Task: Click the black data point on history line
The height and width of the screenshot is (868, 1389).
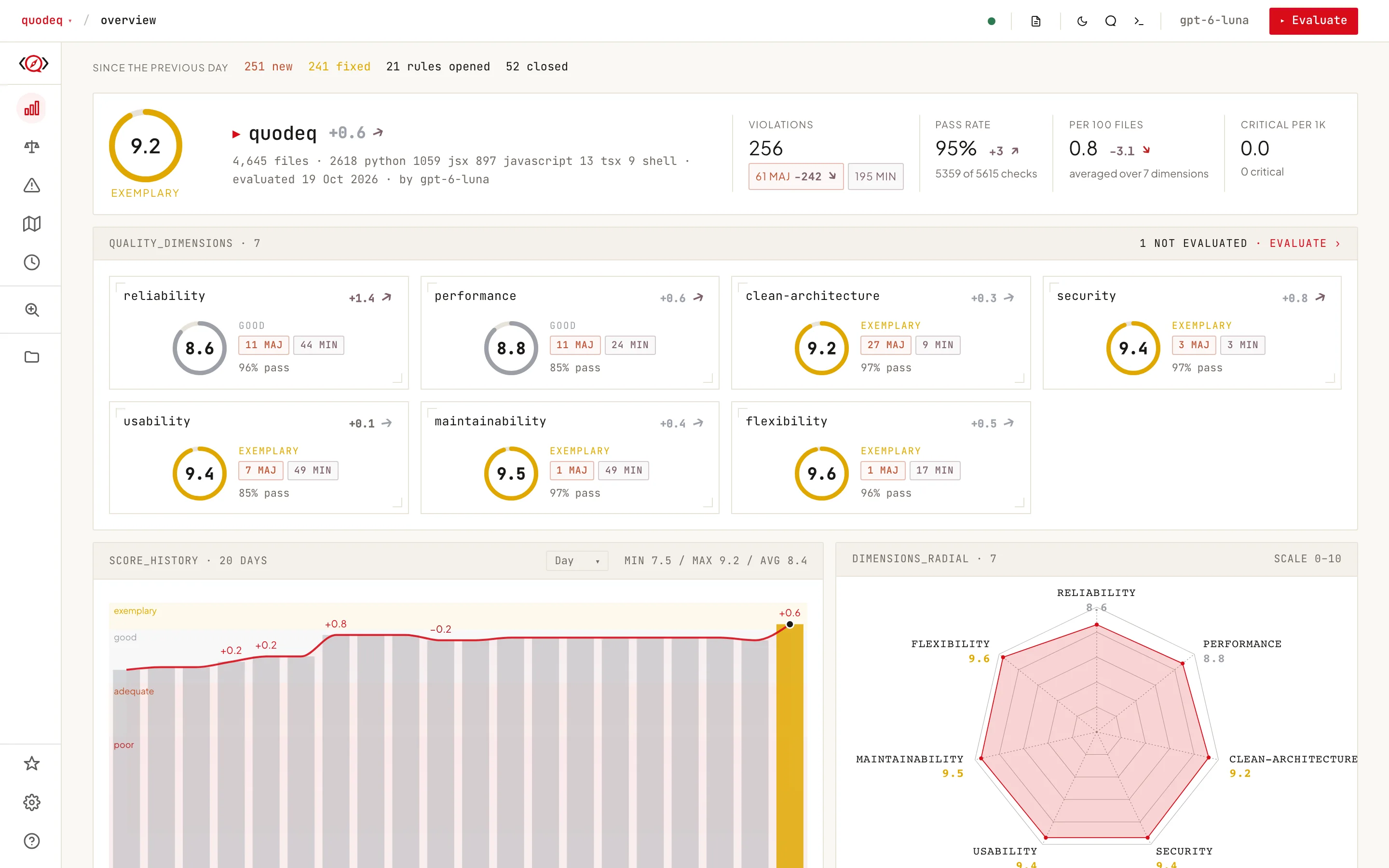Action: pyautogui.click(x=790, y=624)
